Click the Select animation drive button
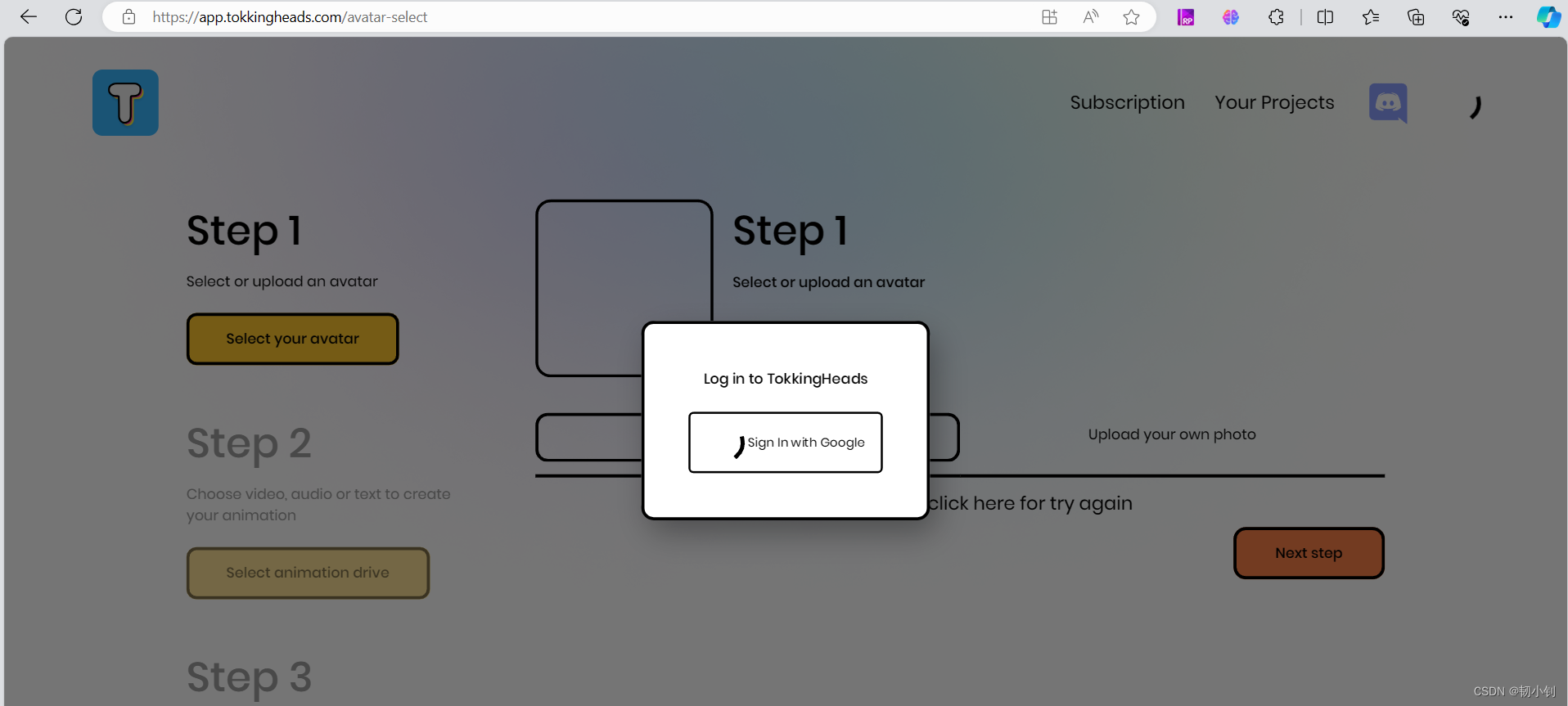This screenshot has width=1568, height=706. pyautogui.click(x=308, y=573)
